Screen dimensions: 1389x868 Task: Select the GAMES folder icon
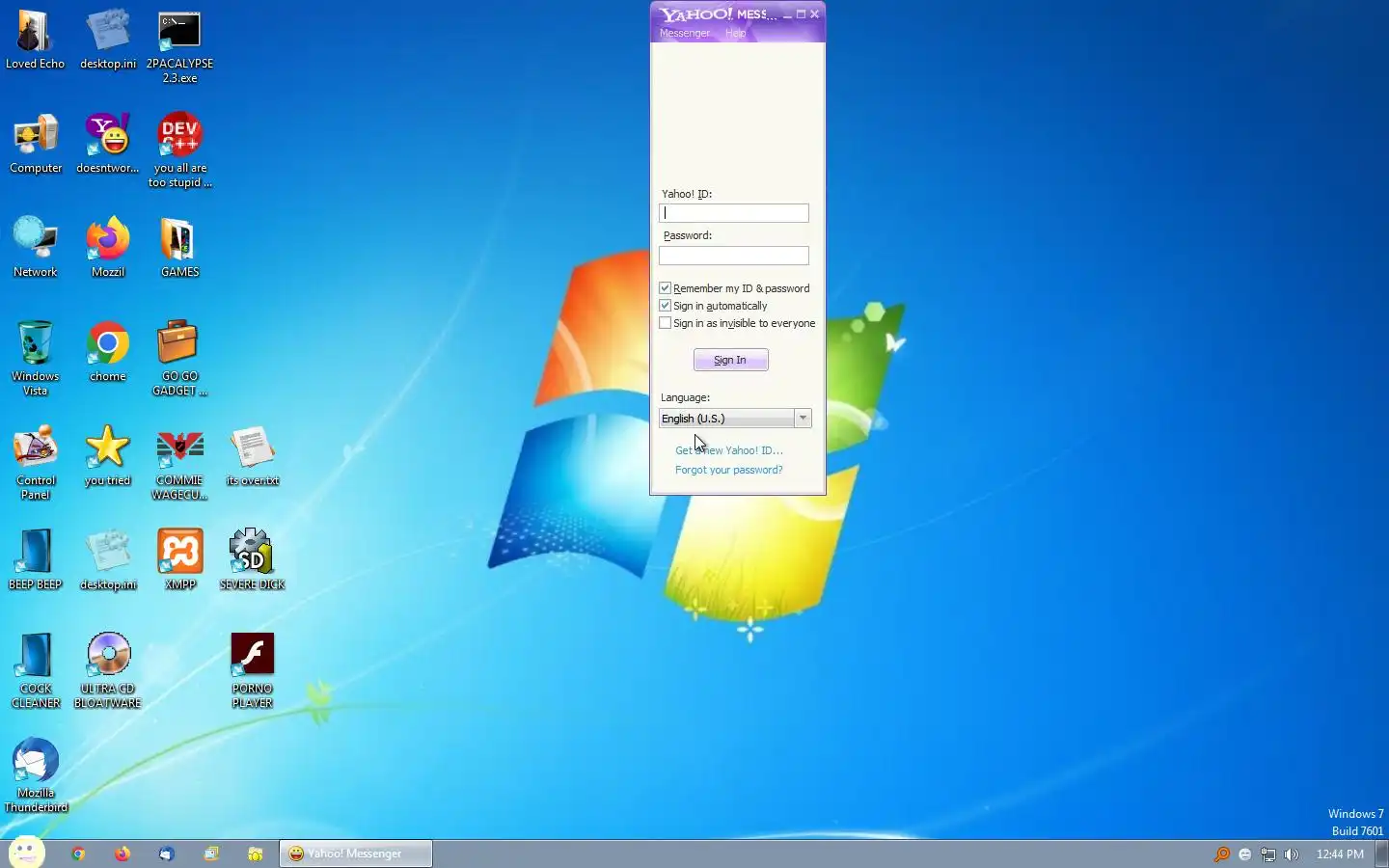(179, 249)
